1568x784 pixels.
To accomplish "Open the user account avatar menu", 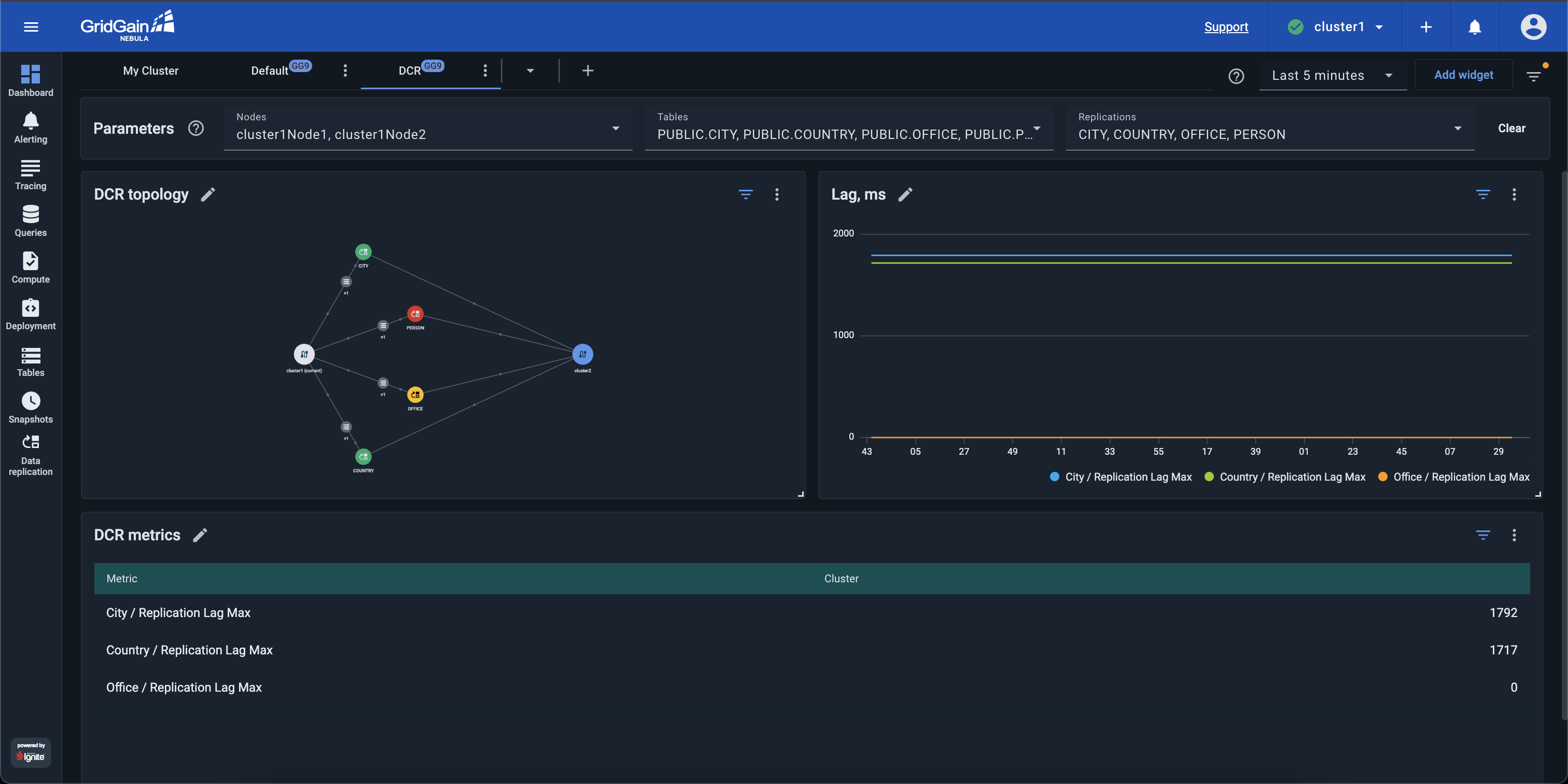I will [1533, 27].
